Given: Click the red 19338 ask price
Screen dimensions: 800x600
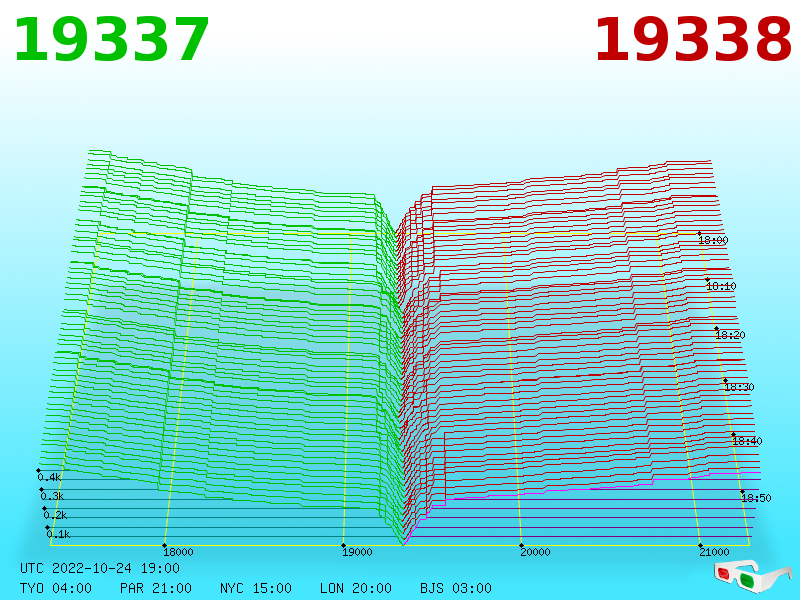Looking at the screenshot, I should (693, 40).
